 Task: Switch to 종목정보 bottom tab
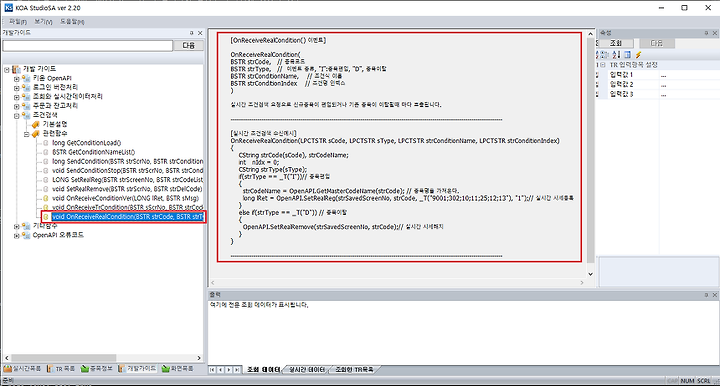(x=97, y=369)
